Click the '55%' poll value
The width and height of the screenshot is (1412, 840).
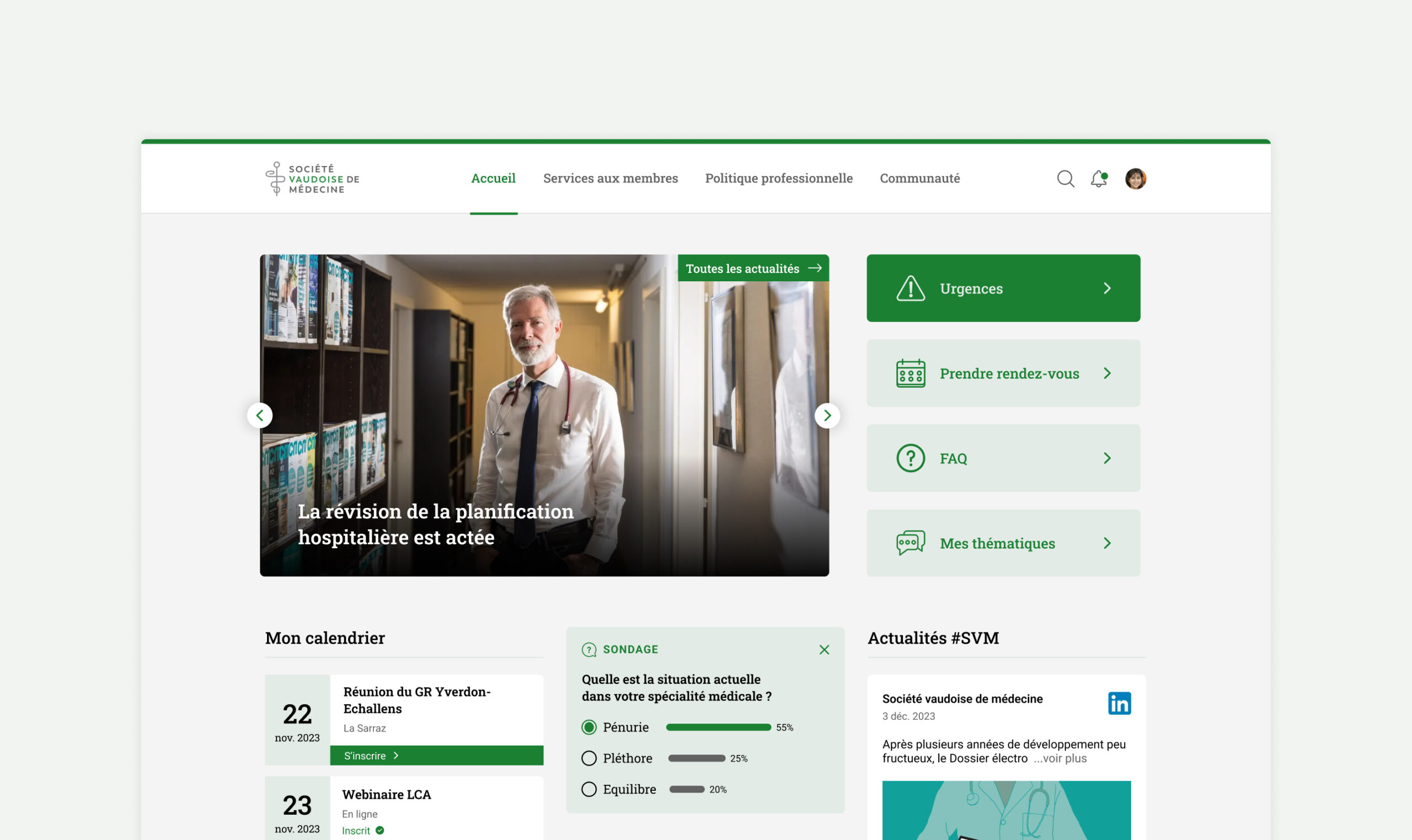[784, 727]
